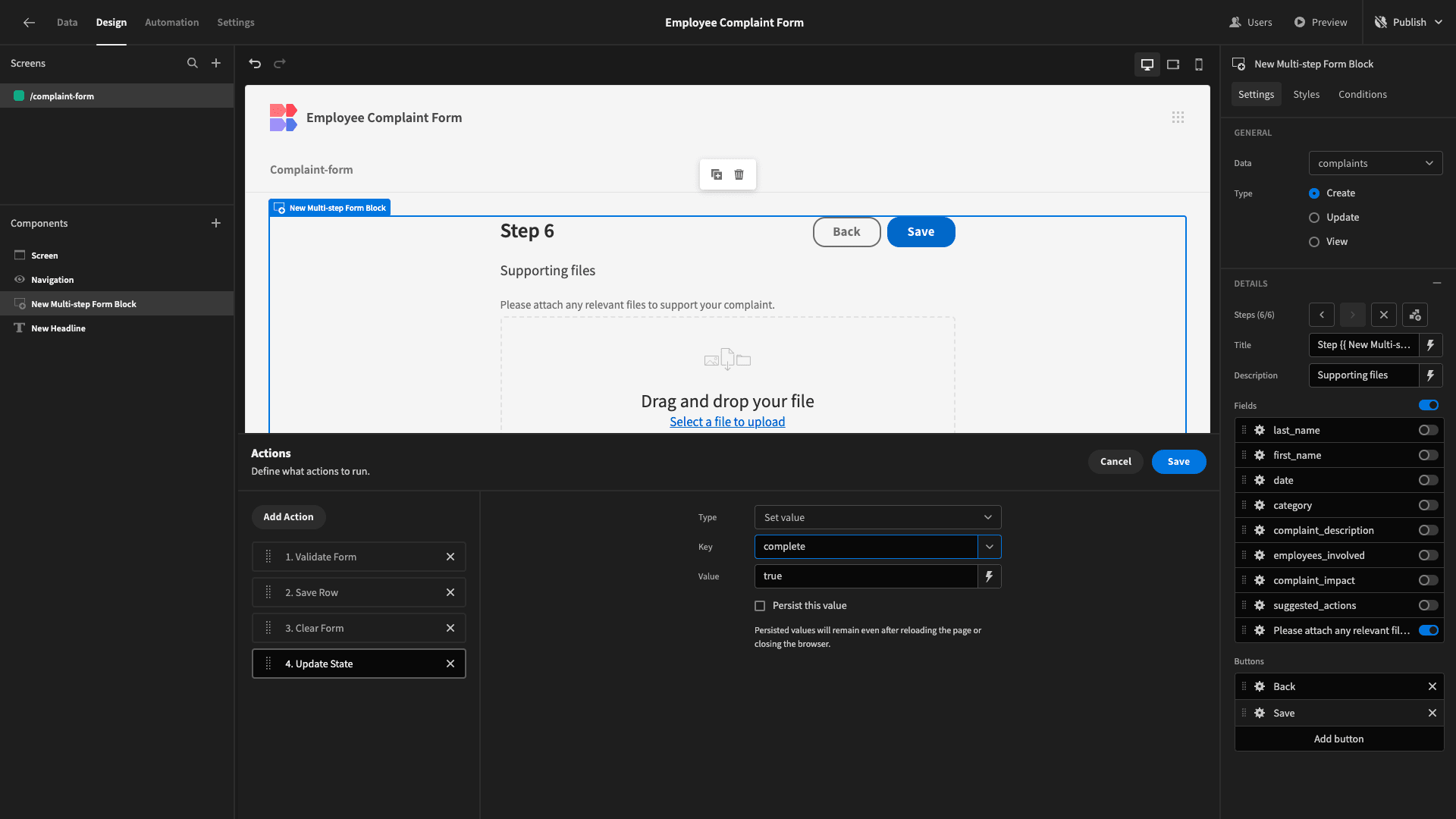The width and height of the screenshot is (1456, 819).
Task: Select the /complaint-form screen
Action: click(117, 96)
